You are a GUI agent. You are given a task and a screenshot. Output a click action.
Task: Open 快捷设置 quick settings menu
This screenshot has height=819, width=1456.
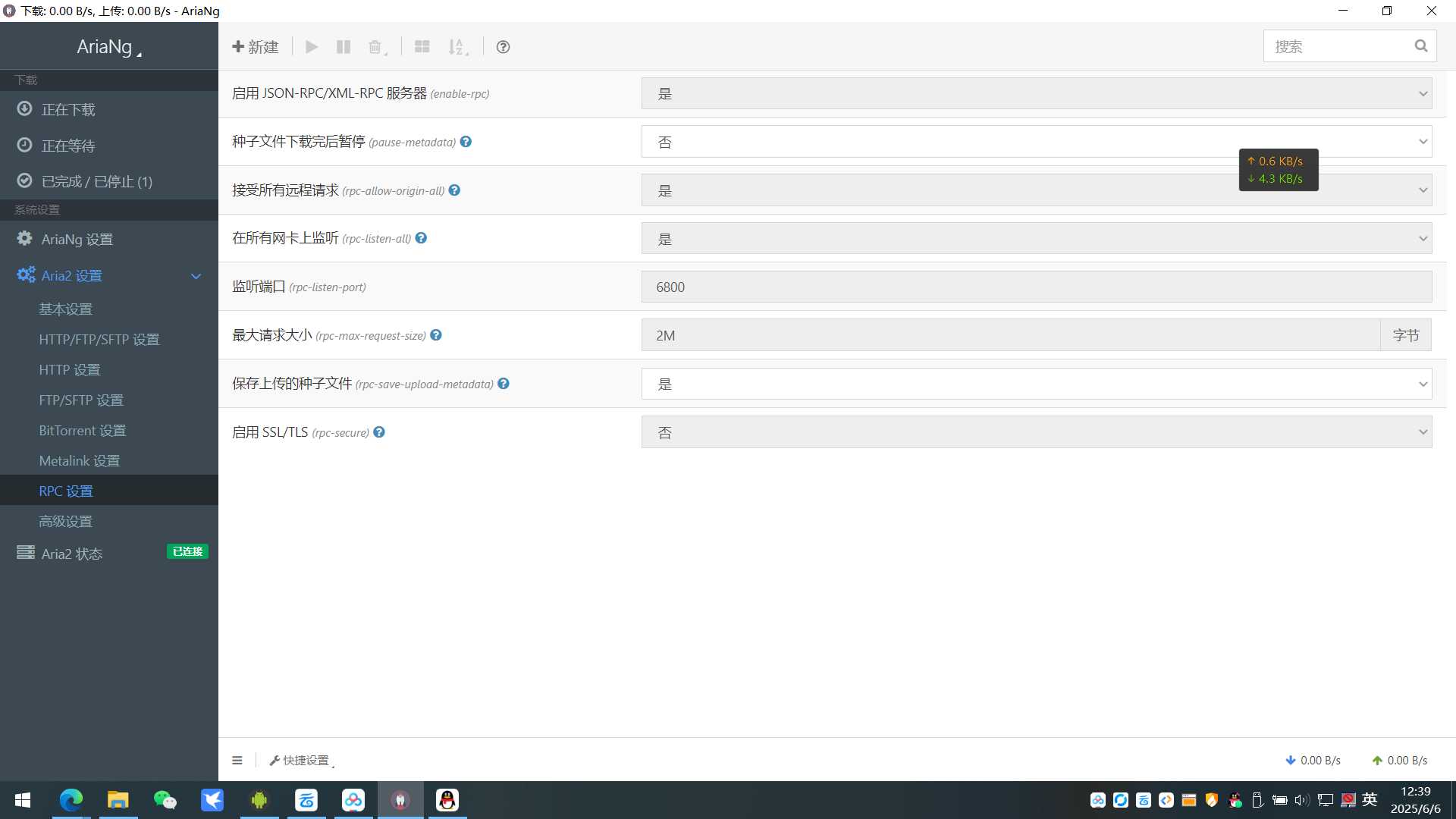(x=301, y=761)
